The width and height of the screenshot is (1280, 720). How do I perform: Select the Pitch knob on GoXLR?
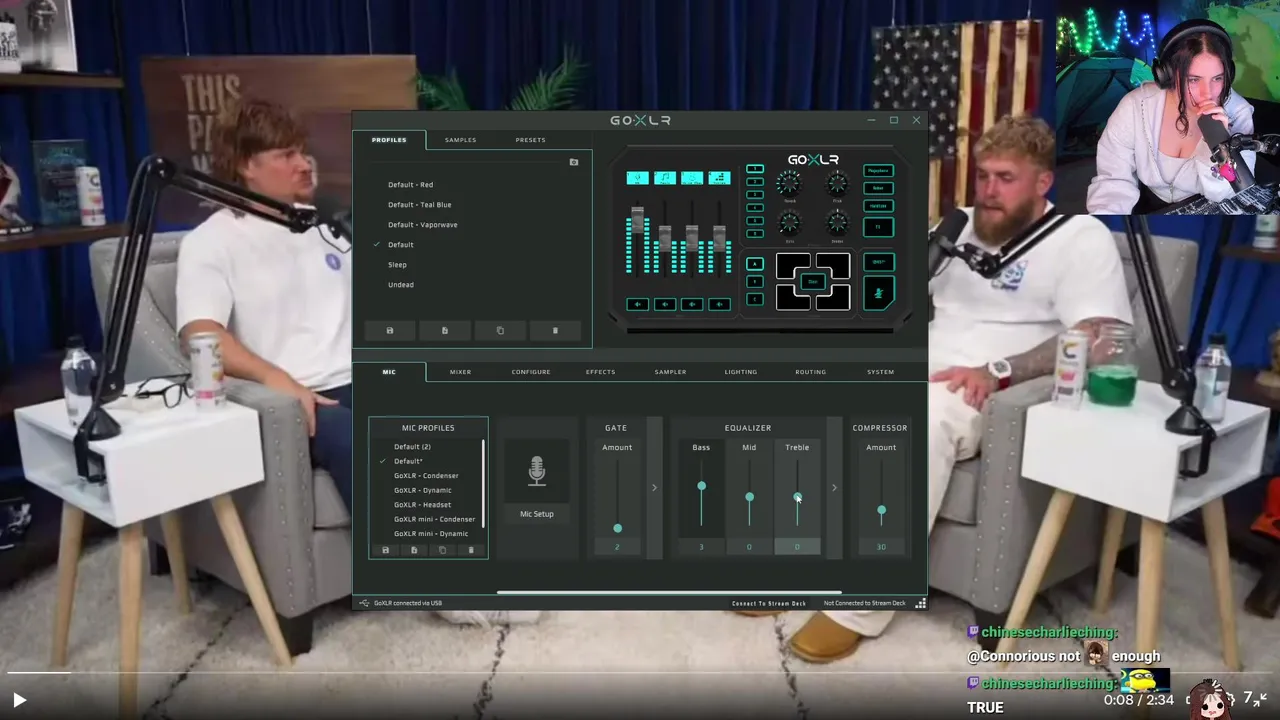[837, 183]
